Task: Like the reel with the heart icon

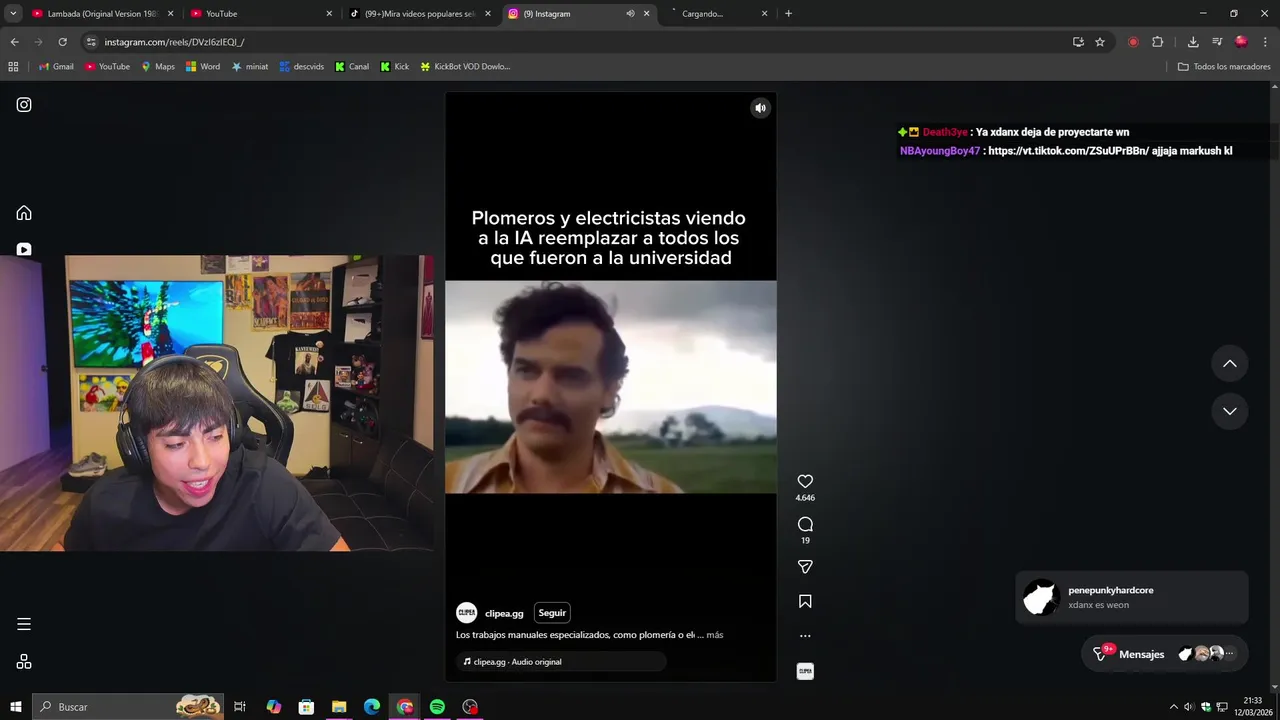Action: pos(805,481)
